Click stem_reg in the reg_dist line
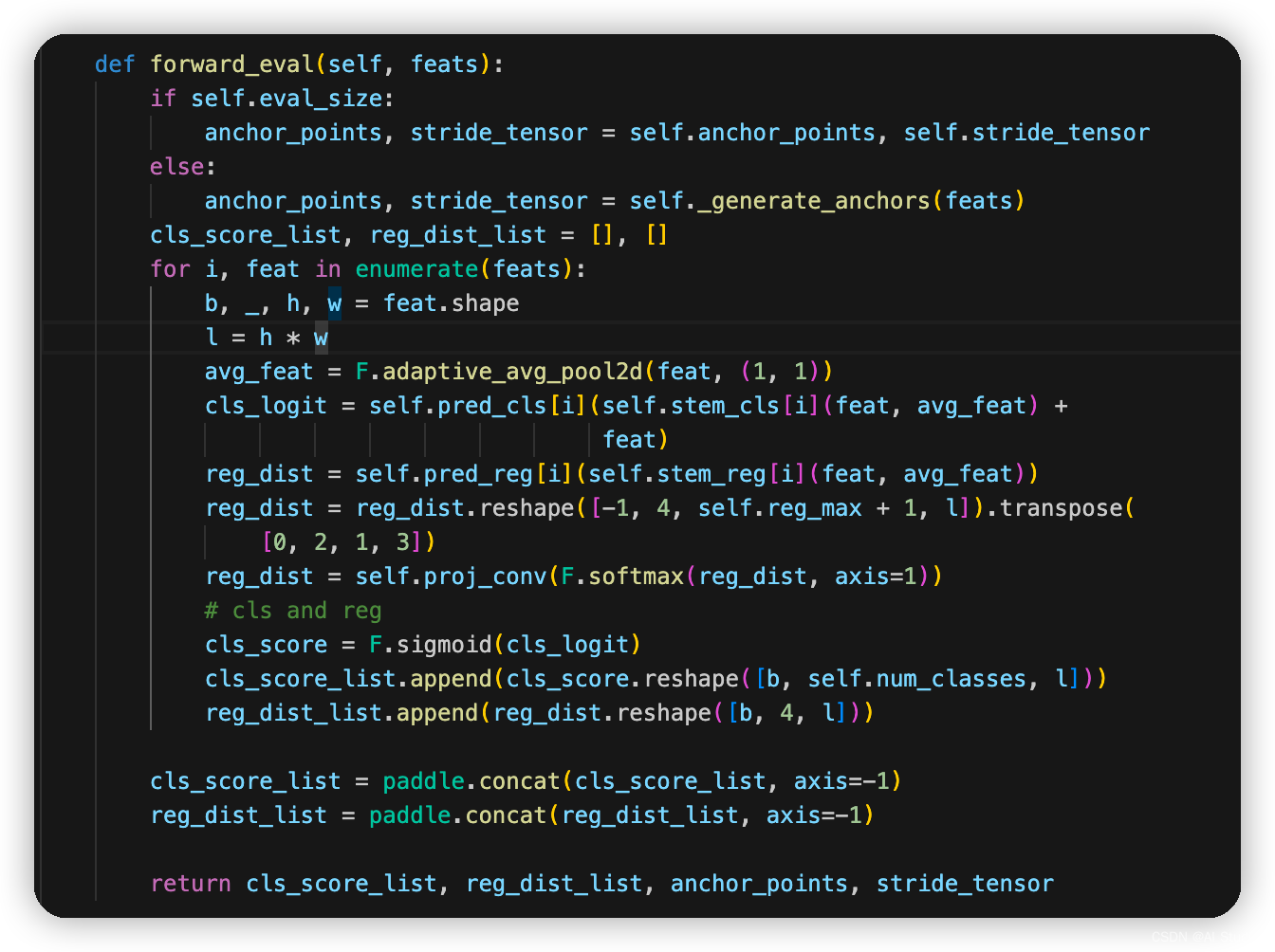Image resolution: width=1275 pixels, height=952 pixels. click(x=712, y=474)
